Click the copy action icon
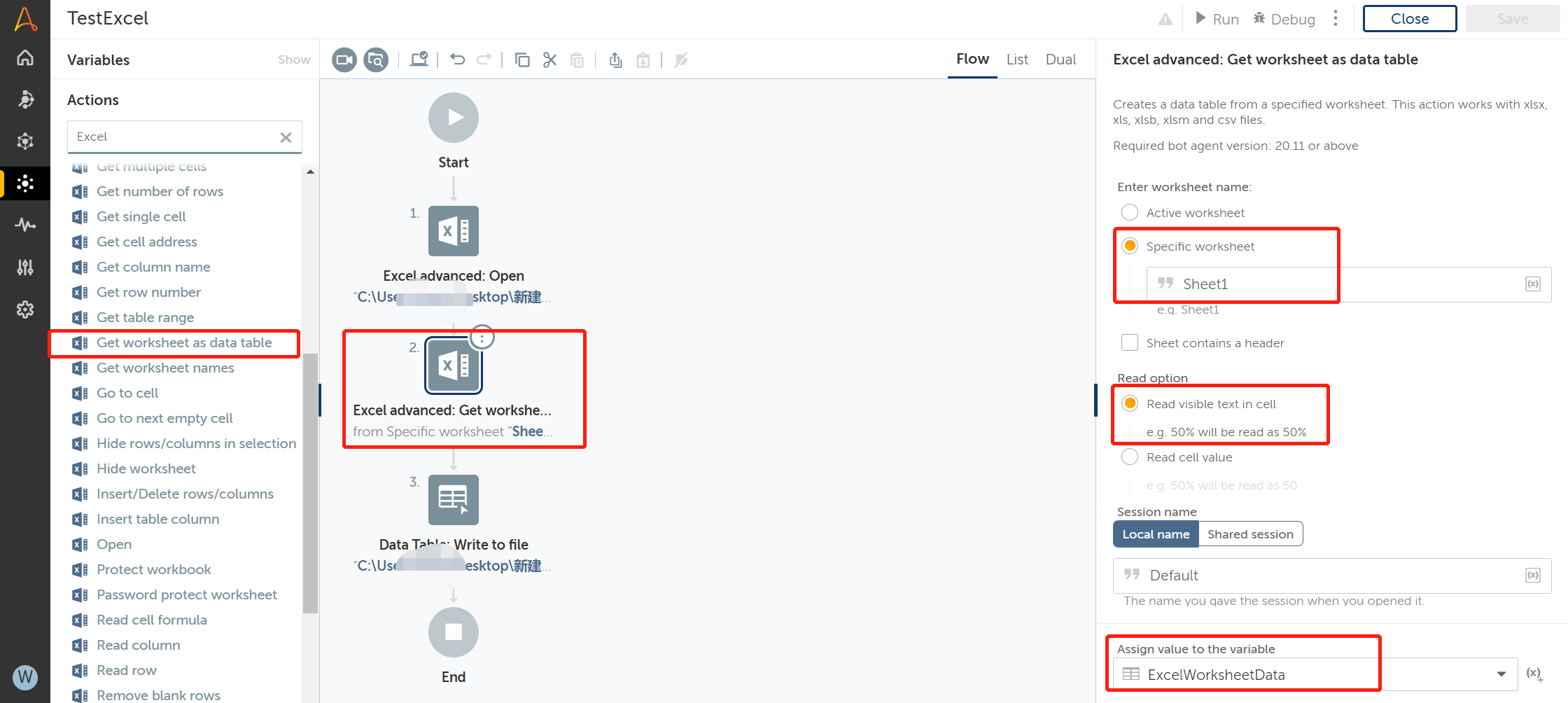This screenshot has height=703, width=1568. coord(522,60)
